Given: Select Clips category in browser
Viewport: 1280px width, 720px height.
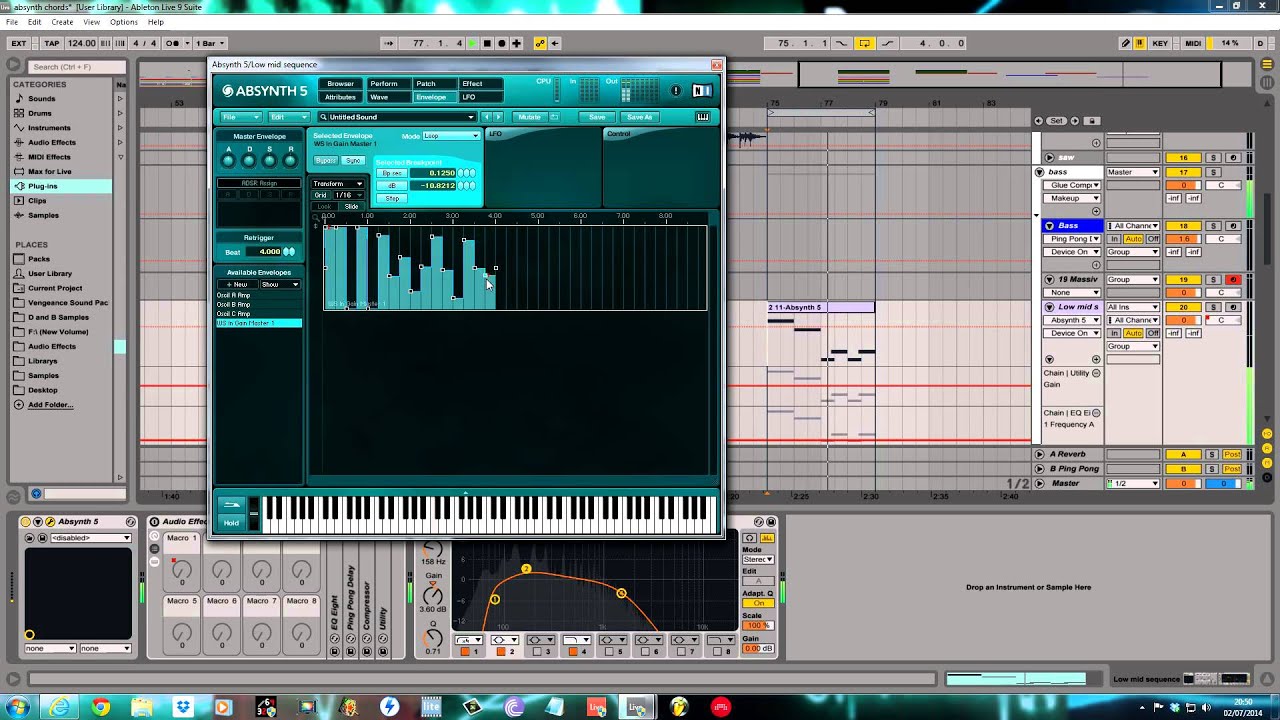Looking at the screenshot, I should click(x=38, y=200).
